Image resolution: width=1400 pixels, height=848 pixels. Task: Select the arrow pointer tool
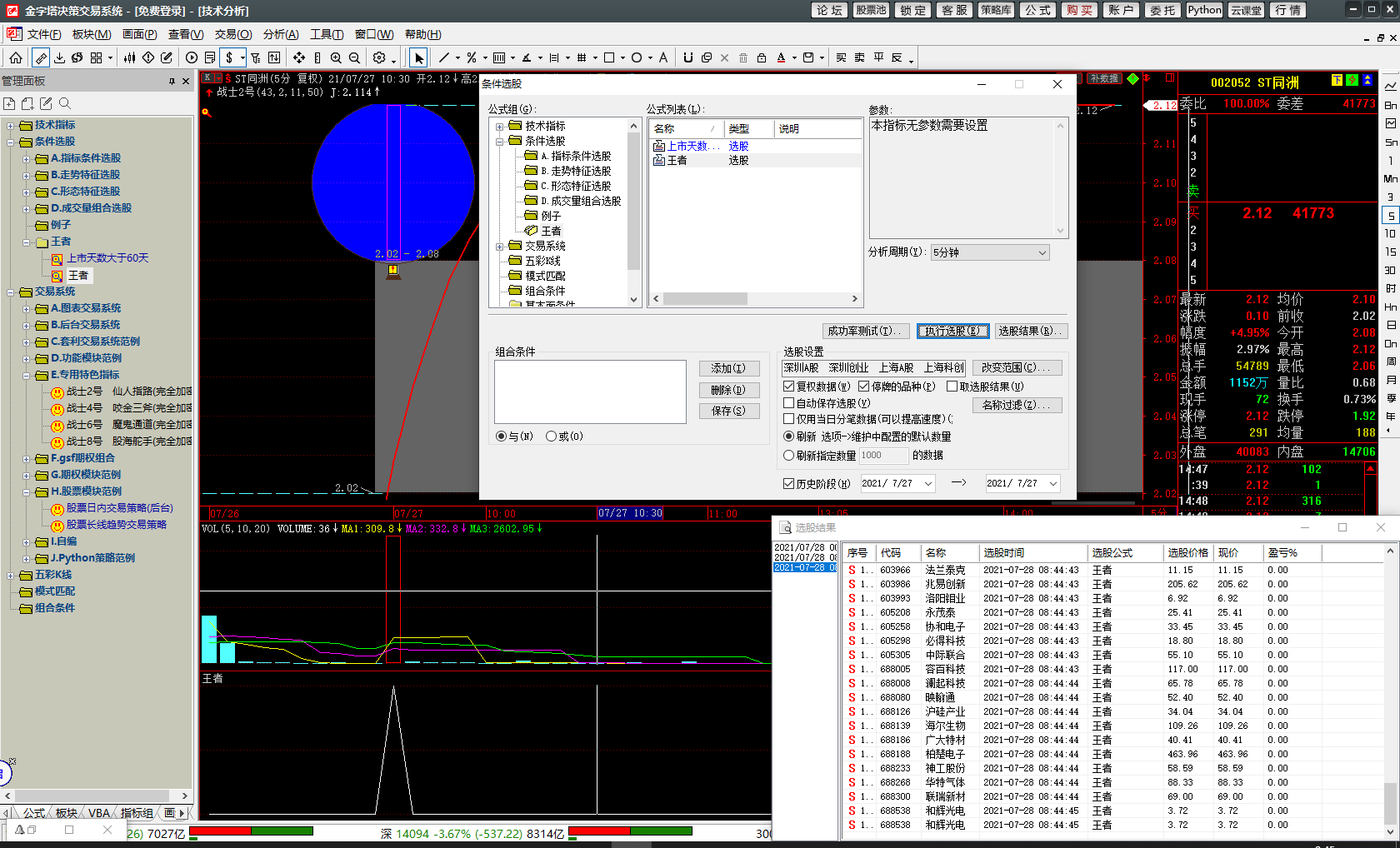click(418, 57)
